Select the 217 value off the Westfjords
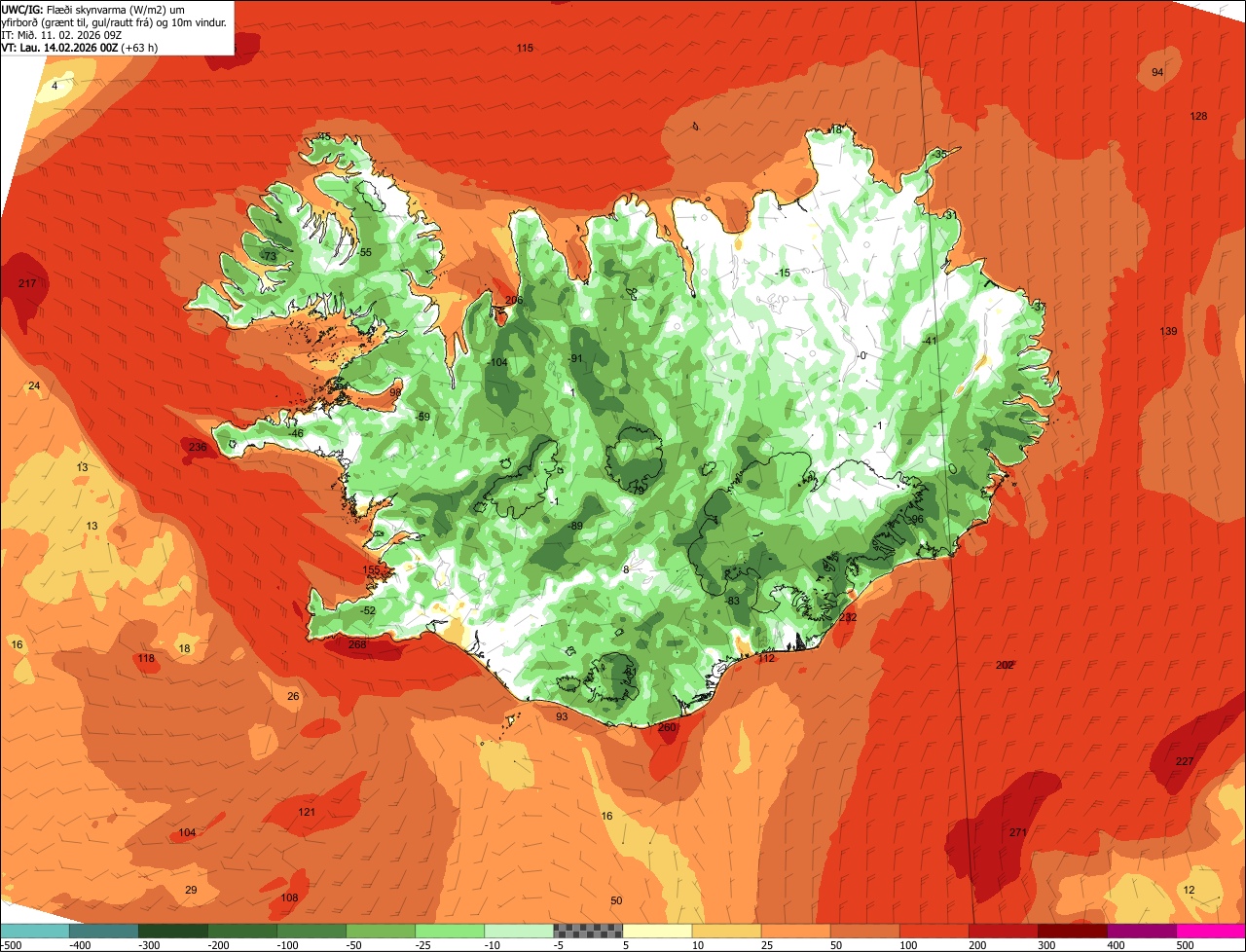 27,284
